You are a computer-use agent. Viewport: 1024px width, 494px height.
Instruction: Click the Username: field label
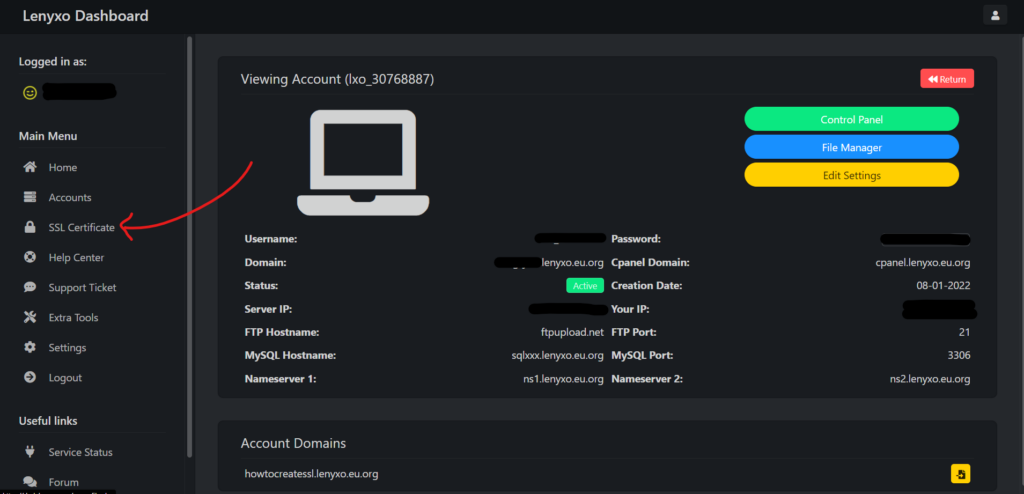coord(270,239)
